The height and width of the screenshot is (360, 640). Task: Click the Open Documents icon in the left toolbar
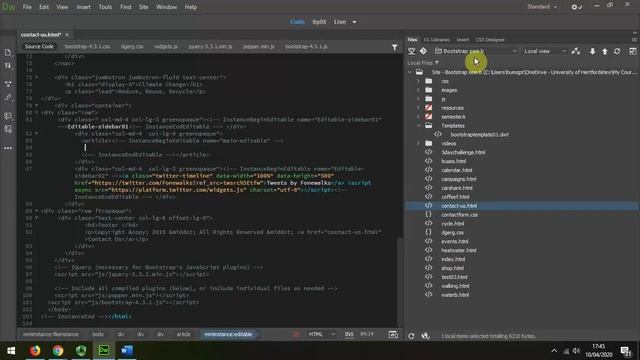(x=8, y=52)
